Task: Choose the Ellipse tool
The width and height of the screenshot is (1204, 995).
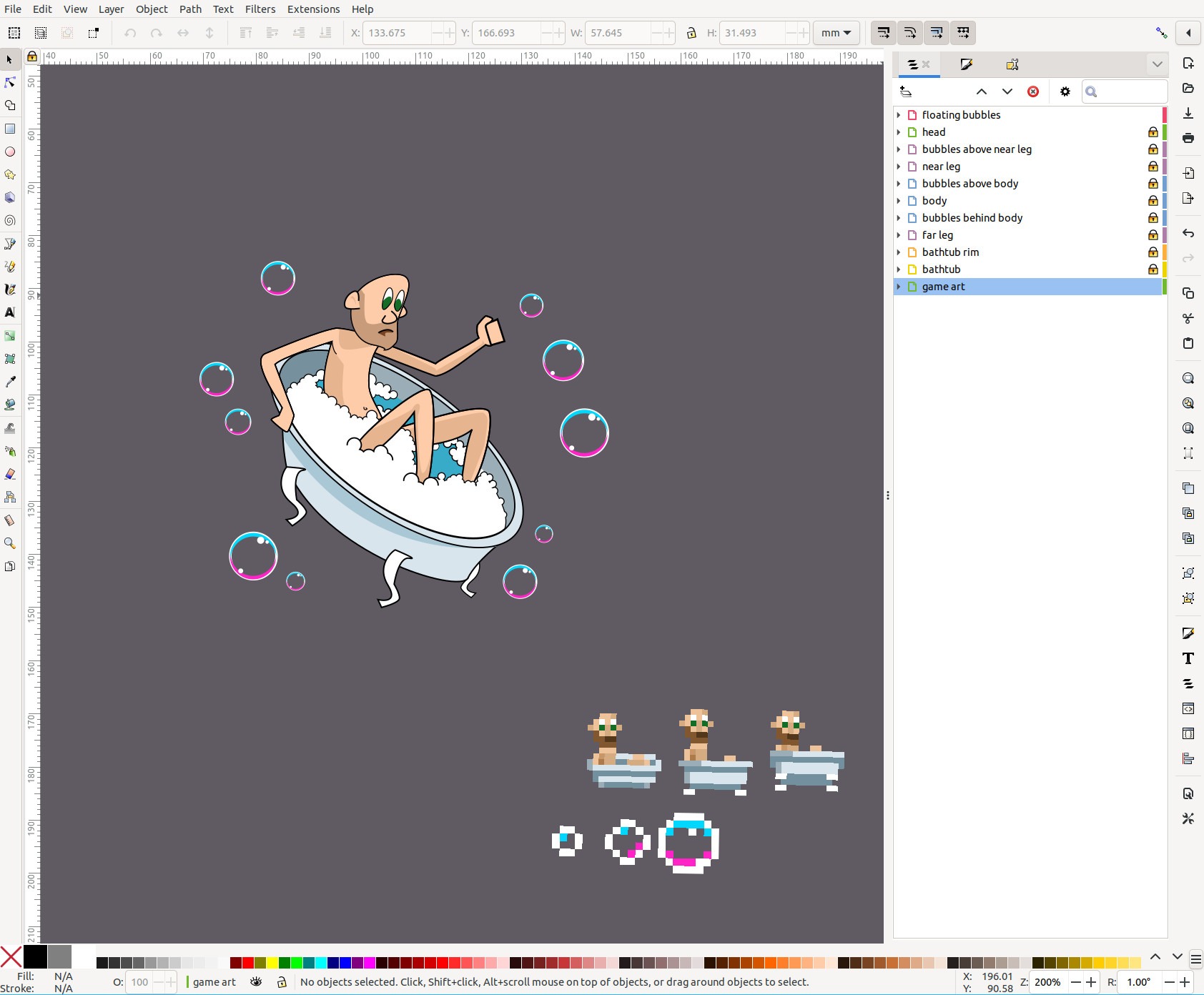Action: coord(10,152)
